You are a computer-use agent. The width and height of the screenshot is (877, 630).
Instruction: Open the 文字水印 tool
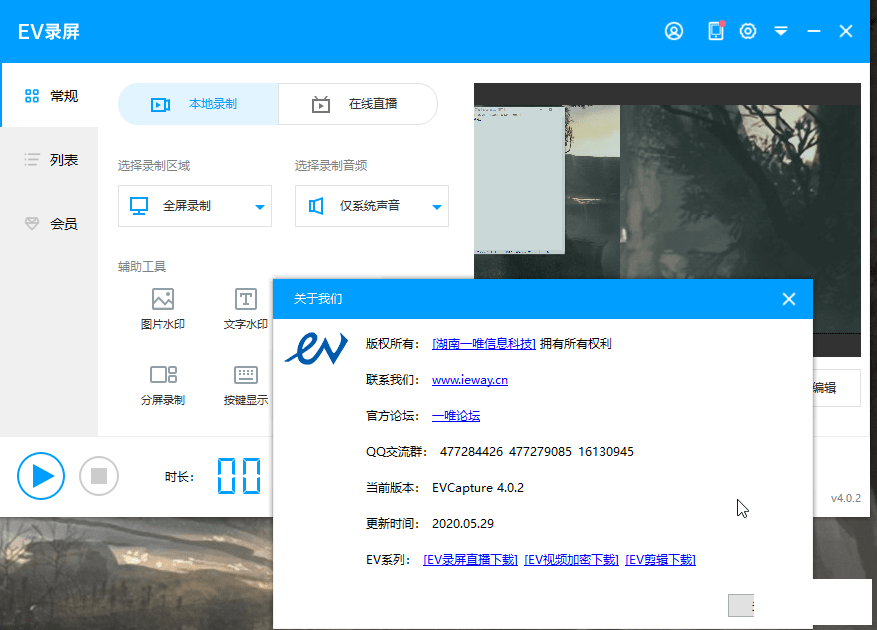pyautogui.click(x=246, y=308)
